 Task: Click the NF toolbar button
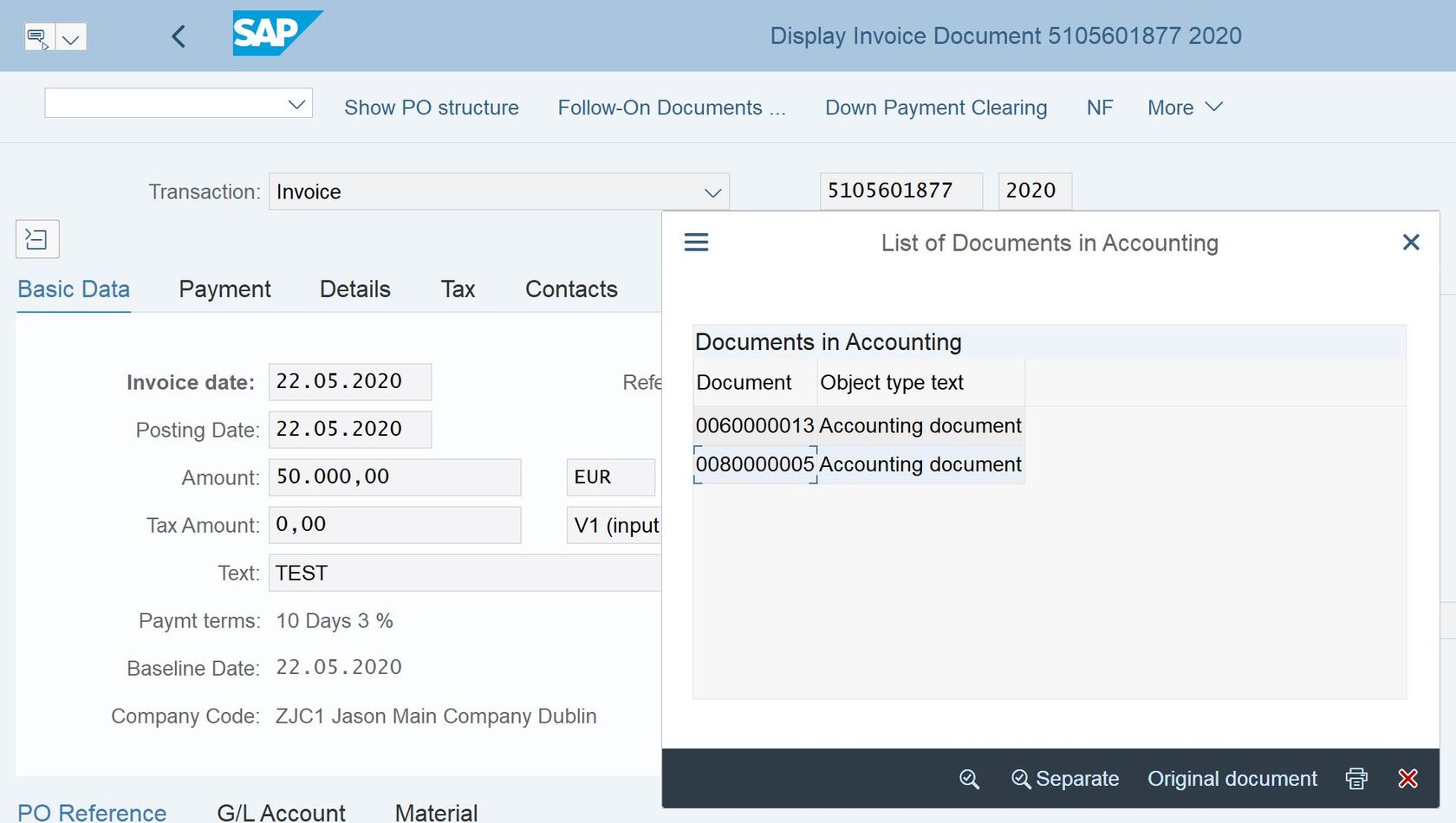[1100, 107]
